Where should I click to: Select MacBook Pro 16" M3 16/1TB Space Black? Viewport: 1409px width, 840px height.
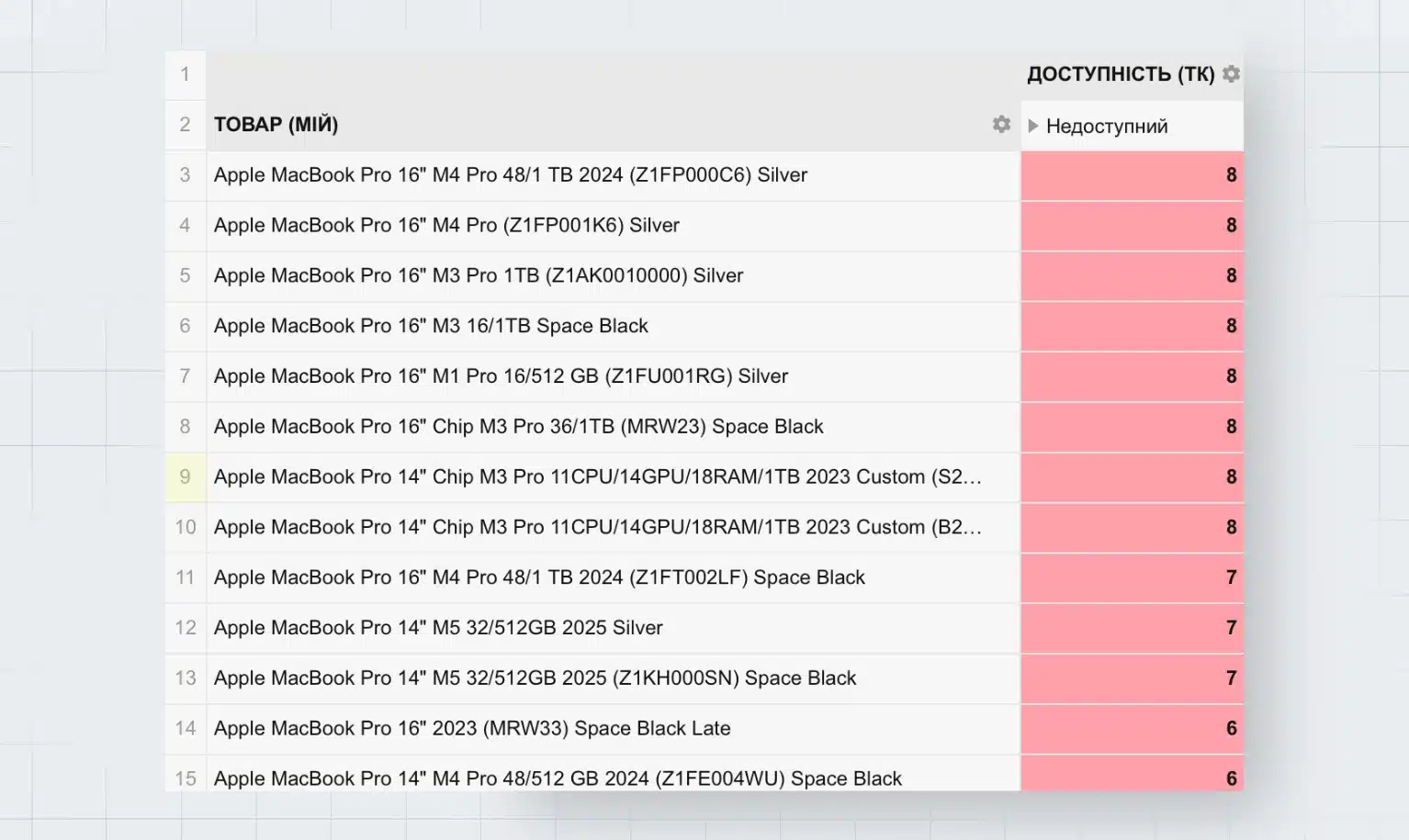pos(431,326)
